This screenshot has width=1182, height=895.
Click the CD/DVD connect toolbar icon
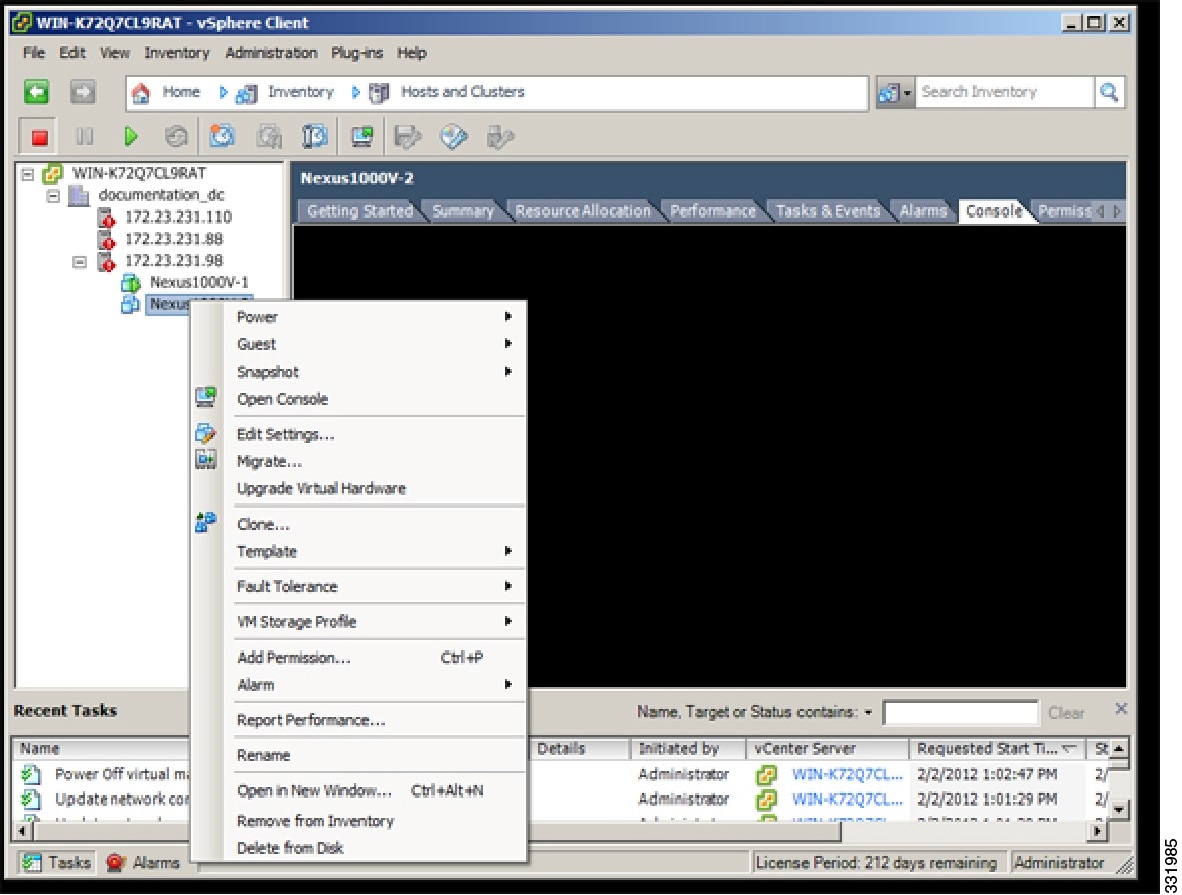click(x=454, y=136)
